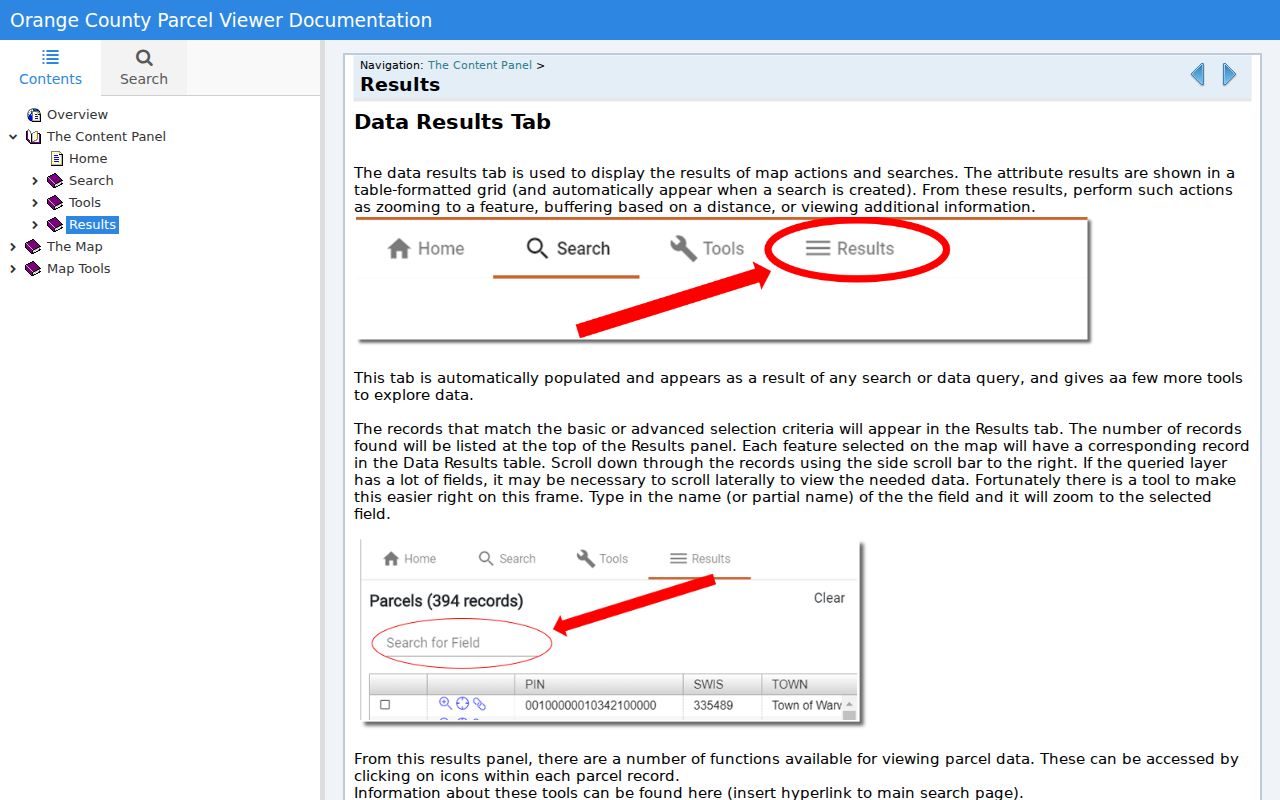The height and width of the screenshot is (800, 1280).
Task: Click the page icon next to Home
Action: (x=56, y=159)
